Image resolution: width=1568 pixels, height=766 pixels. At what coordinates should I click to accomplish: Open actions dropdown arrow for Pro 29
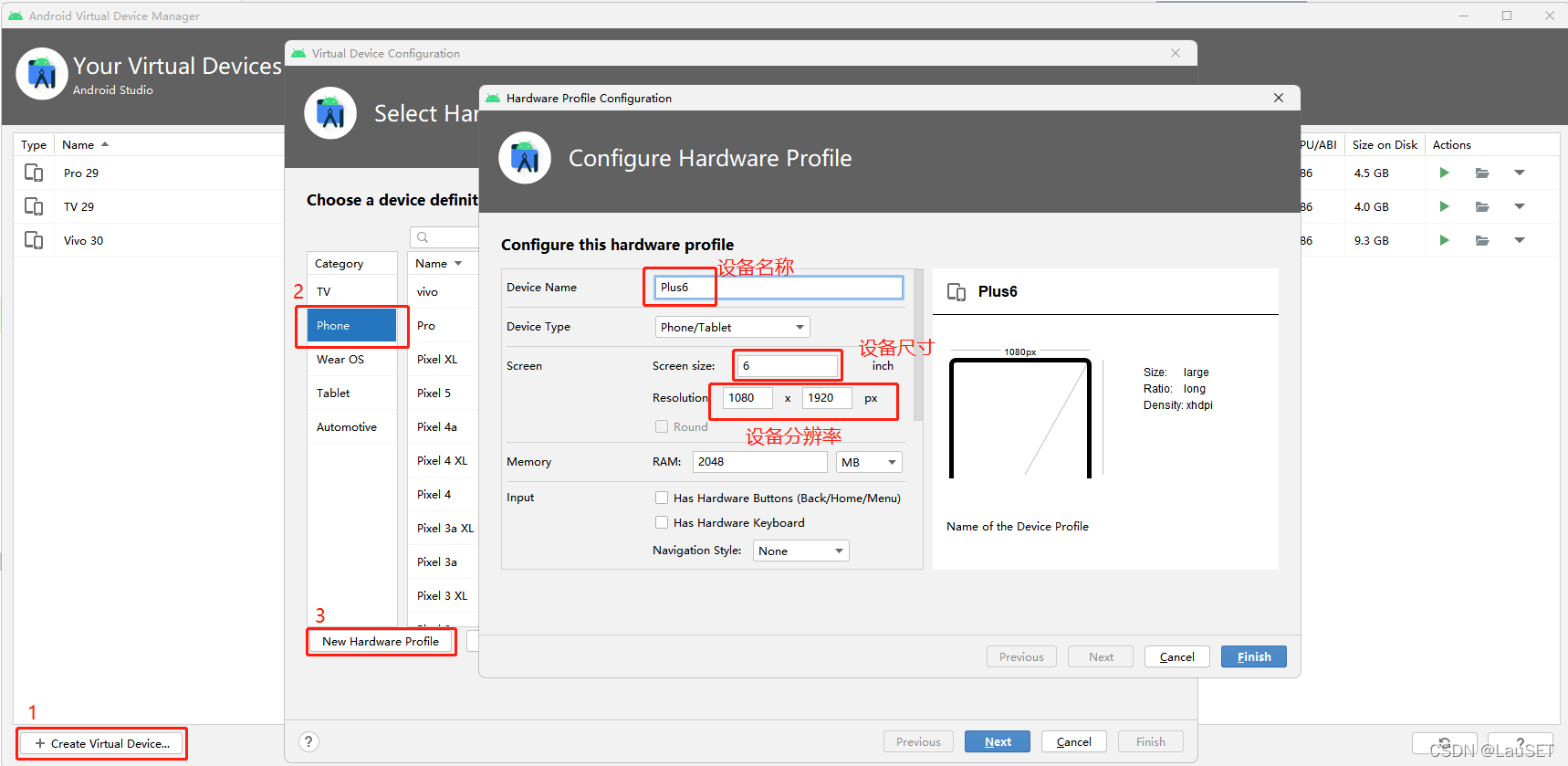pyautogui.click(x=1520, y=173)
